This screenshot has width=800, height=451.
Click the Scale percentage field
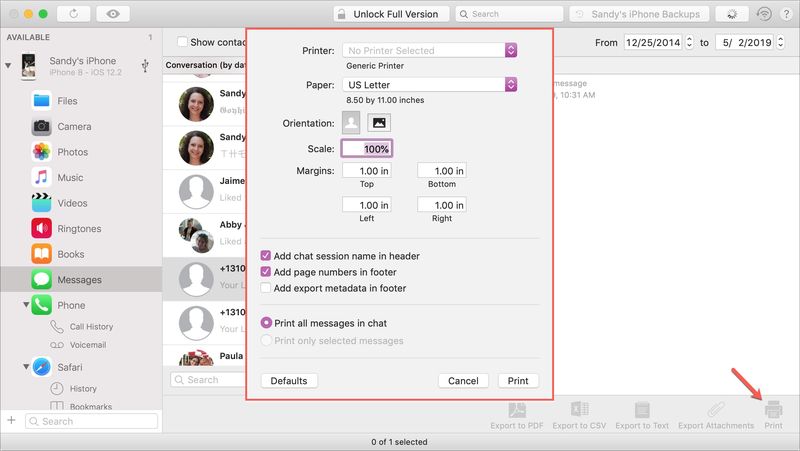(367, 148)
